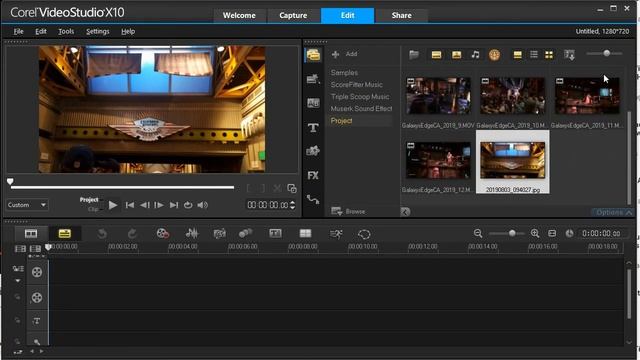Zoom out the timeline

click(478, 233)
